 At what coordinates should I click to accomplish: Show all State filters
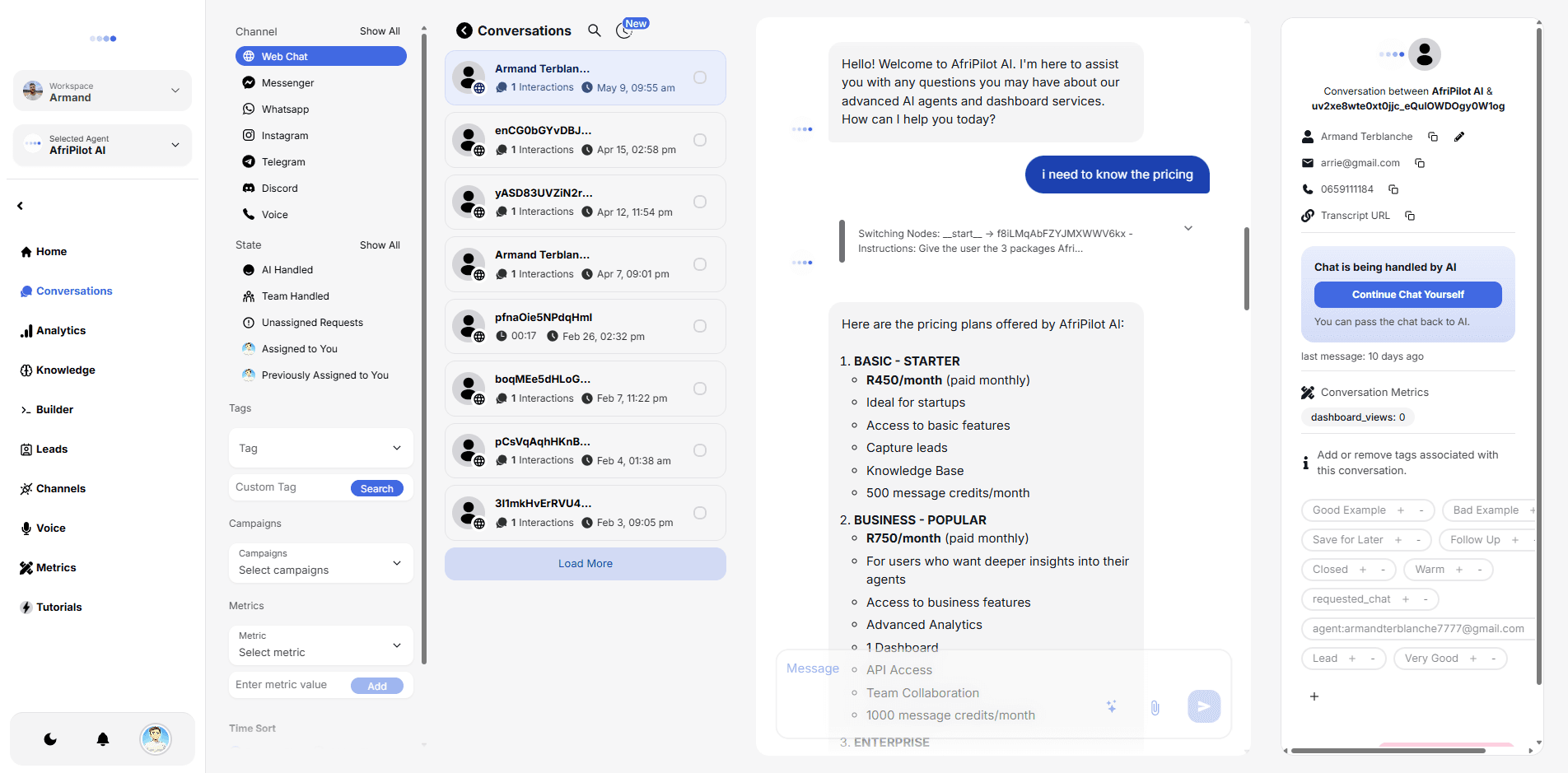click(380, 245)
